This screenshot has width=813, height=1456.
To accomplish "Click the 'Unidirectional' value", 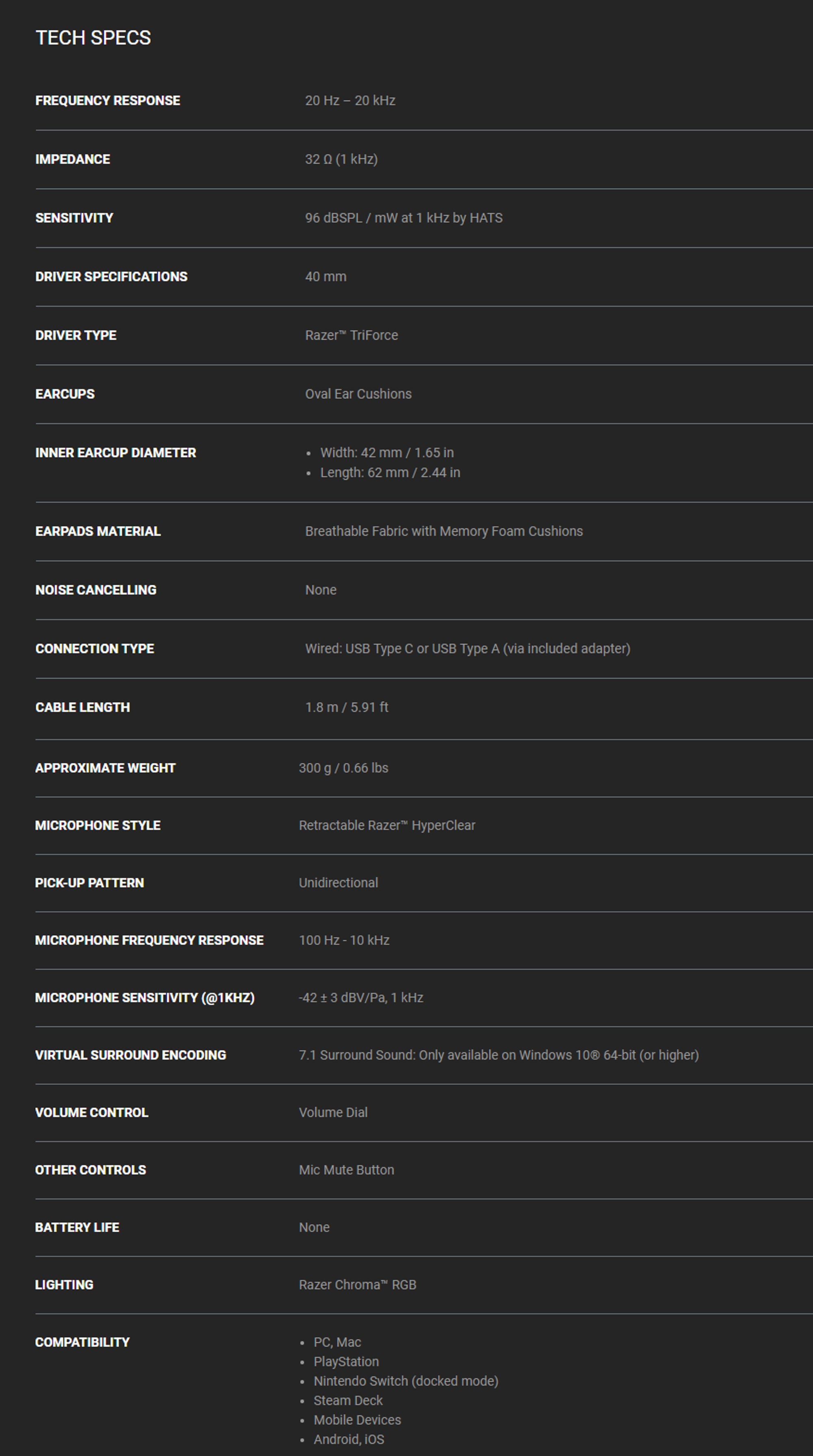I will click(339, 883).
